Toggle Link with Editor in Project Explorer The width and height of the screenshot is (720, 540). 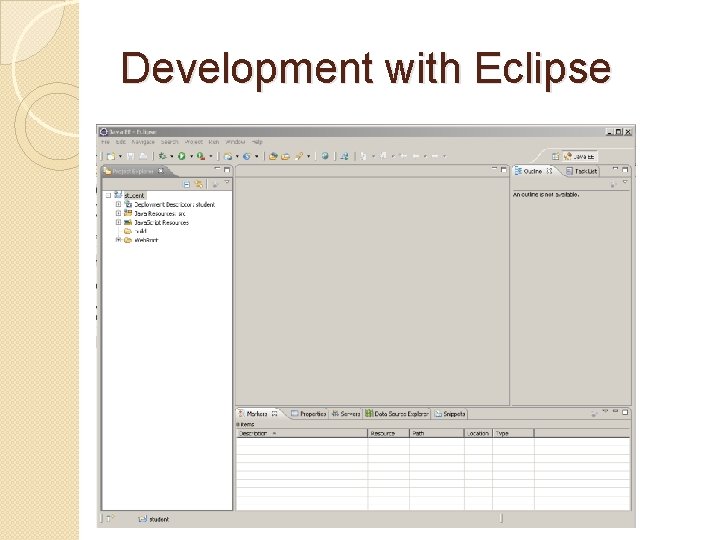point(199,184)
